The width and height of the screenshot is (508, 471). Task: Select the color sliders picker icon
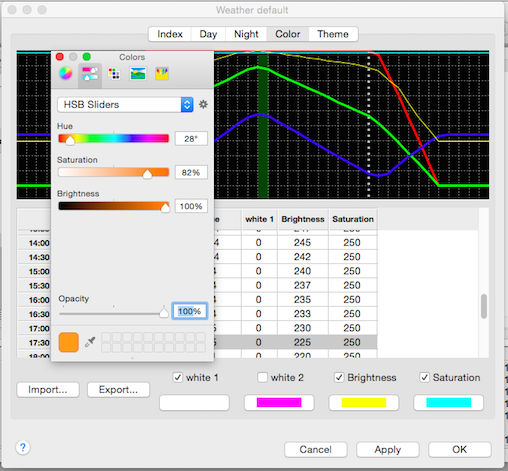pyautogui.click(x=90, y=74)
